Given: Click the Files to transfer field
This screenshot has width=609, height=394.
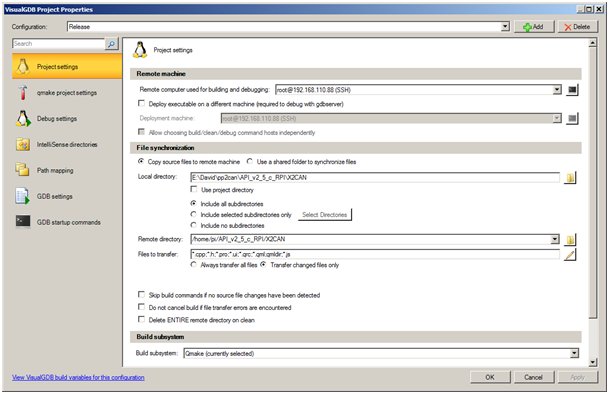Looking at the screenshot, I should [375, 255].
